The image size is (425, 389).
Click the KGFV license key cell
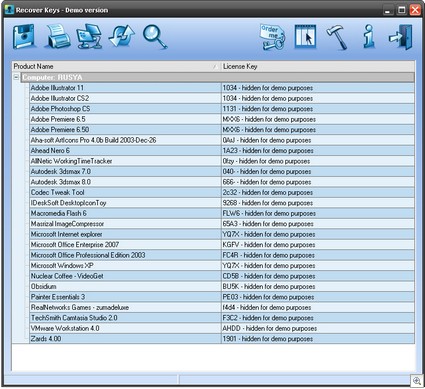click(318, 245)
